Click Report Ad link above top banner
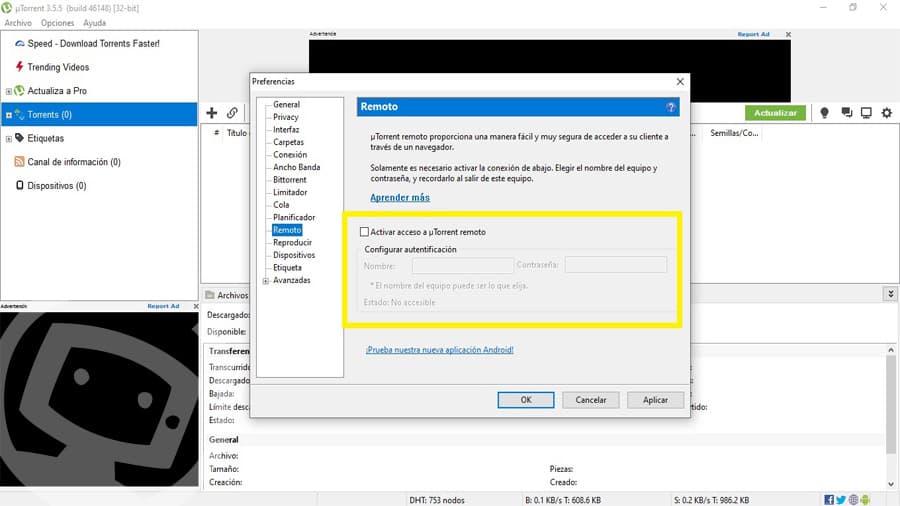Image resolution: width=900 pixels, height=506 pixels. [x=753, y=34]
